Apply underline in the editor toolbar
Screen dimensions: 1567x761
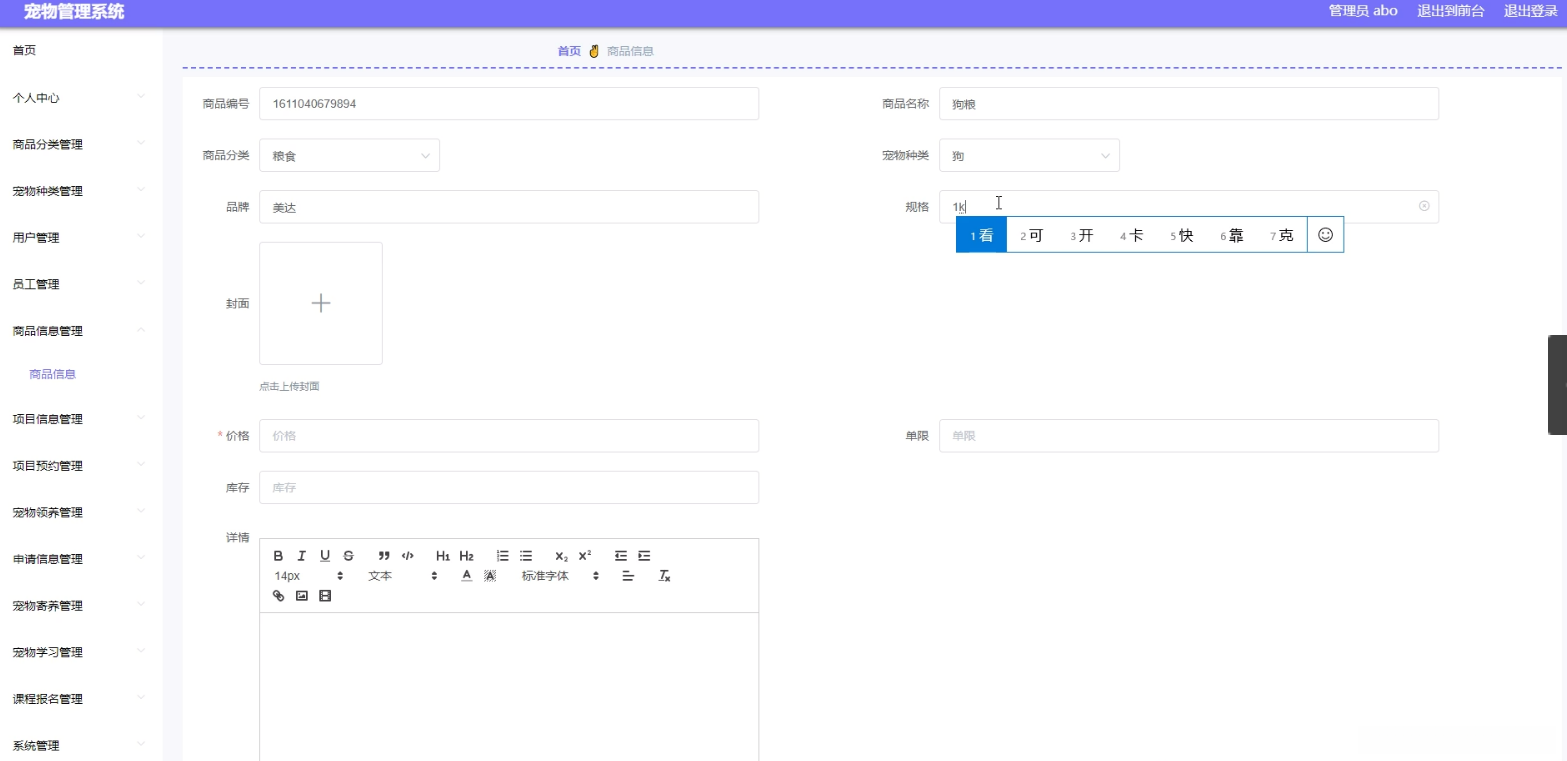pos(325,556)
